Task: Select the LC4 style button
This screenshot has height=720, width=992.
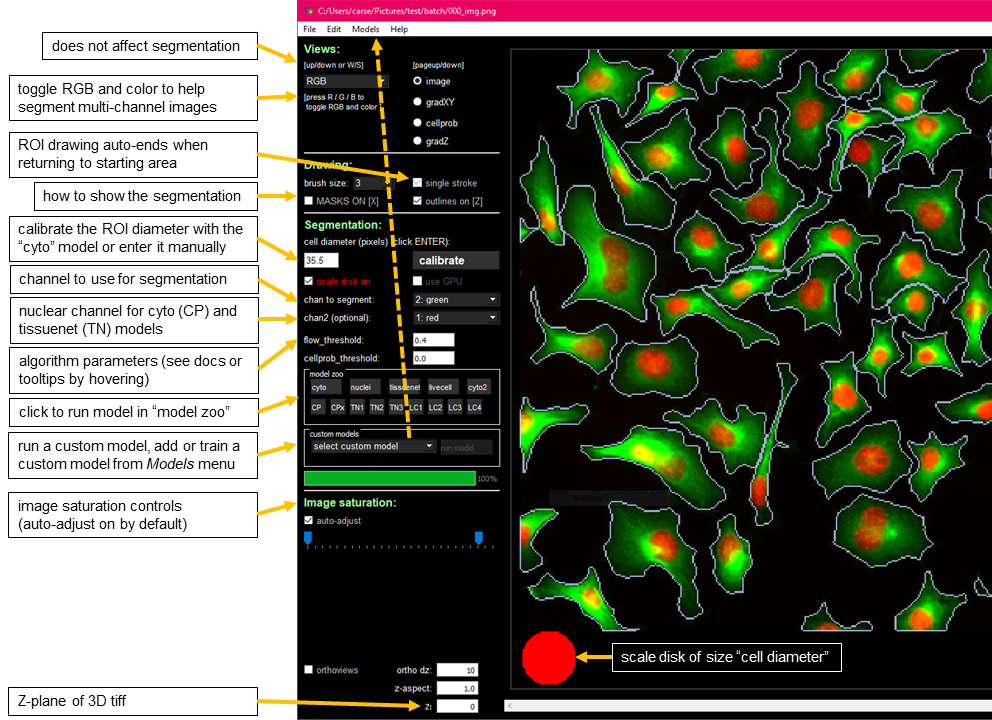Action: click(x=474, y=407)
